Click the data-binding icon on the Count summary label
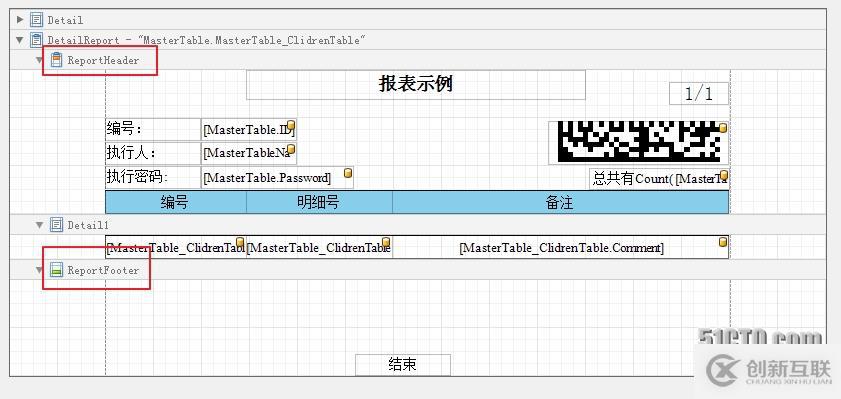Screen dimensions: 841x399 click(724, 175)
